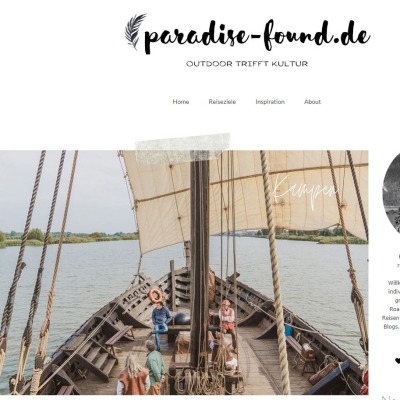400x400 pixels.
Task: Click the paradise-found.de site title
Action: [257, 36]
